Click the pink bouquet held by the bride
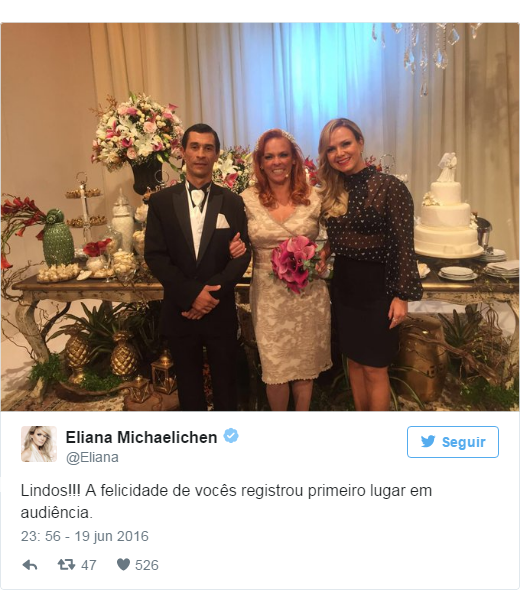Screen dimensions: 522x590 coord(295,264)
